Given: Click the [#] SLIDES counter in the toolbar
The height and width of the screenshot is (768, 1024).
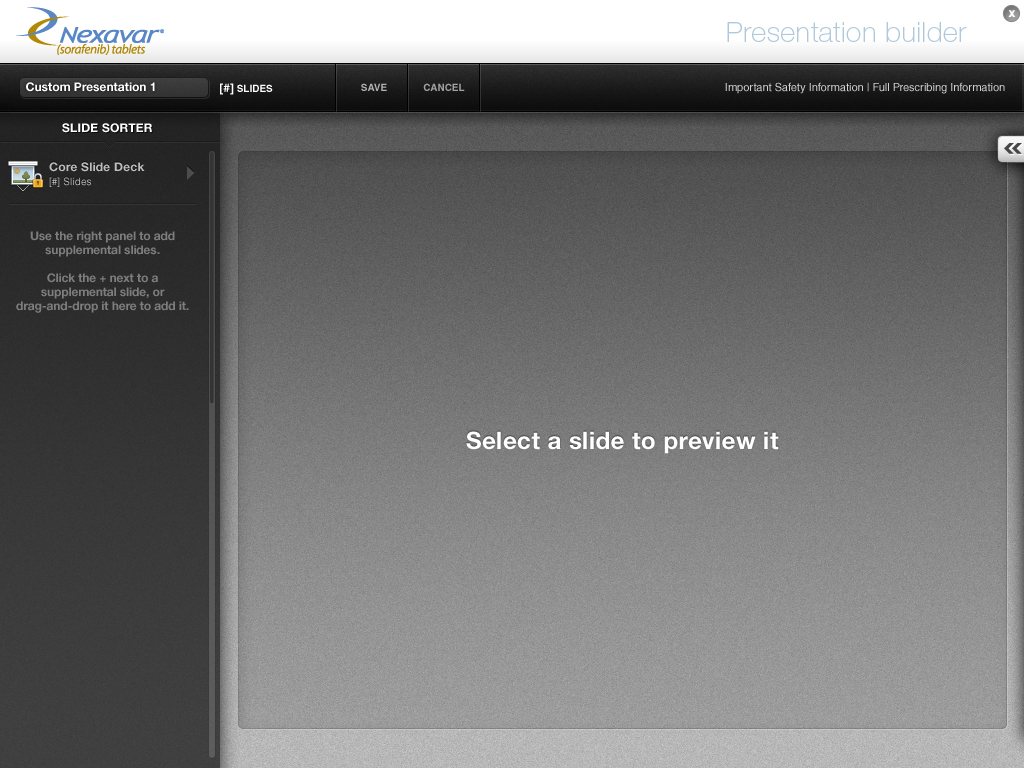Looking at the screenshot, I should tap(246, 88).
